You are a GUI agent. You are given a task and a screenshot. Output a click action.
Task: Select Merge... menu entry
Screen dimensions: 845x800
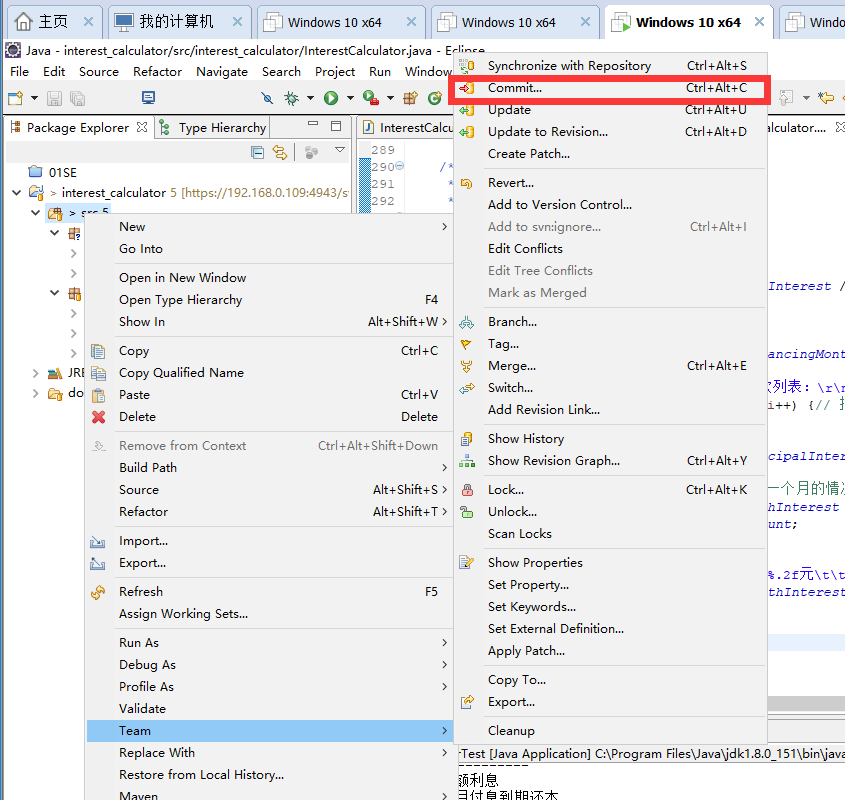609,367
